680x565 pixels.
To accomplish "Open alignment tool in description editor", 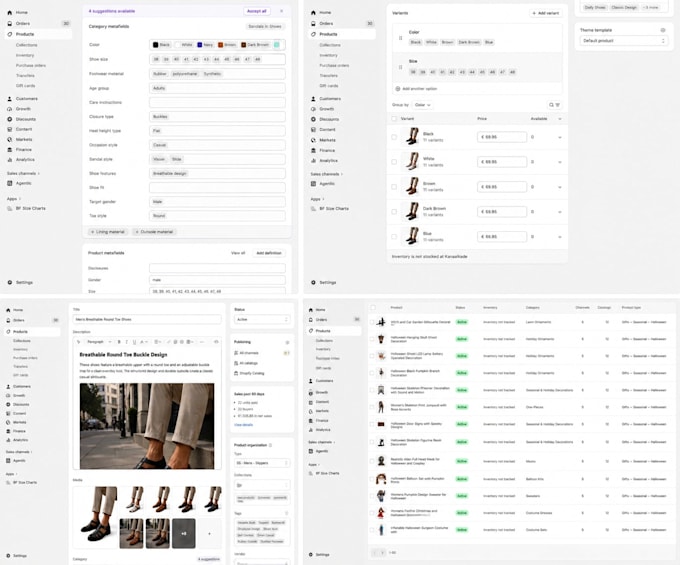I will click(158, 342).
